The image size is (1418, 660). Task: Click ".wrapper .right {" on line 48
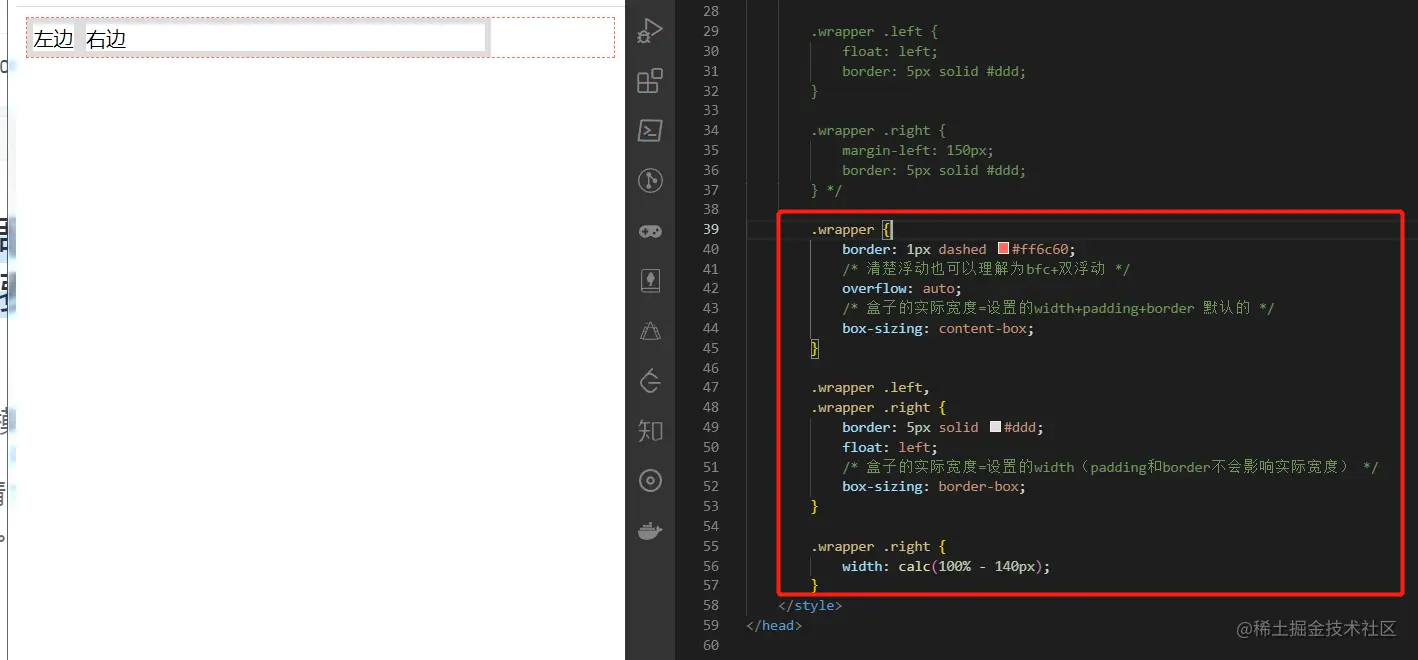point(878,407)
